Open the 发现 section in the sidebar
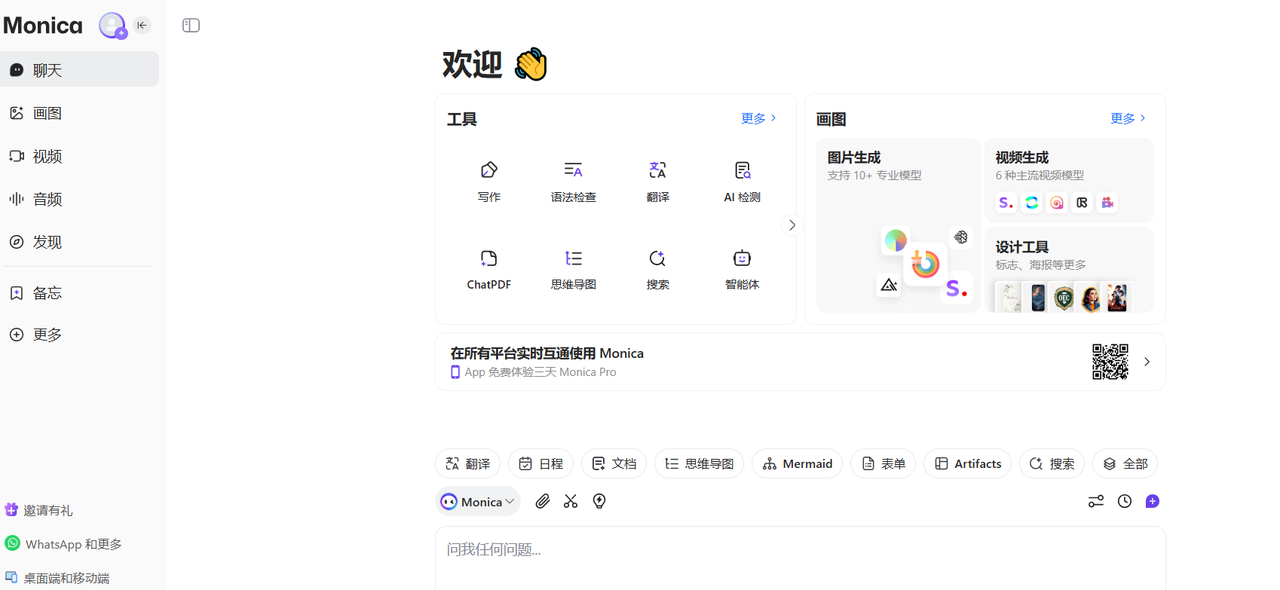Viewport: 1280px width, 590px height. (x=79, y=242)
